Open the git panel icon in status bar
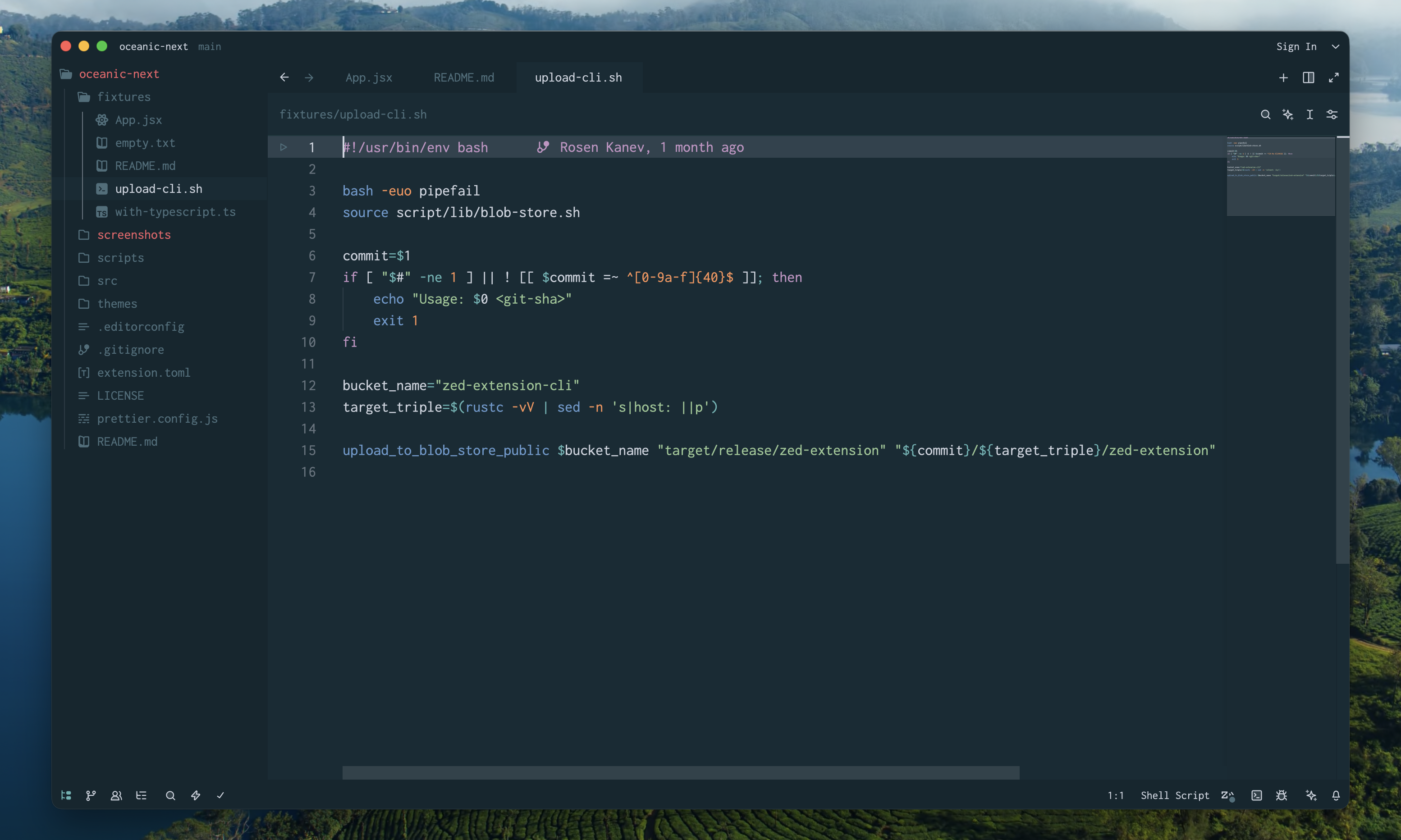 [91, 795]
